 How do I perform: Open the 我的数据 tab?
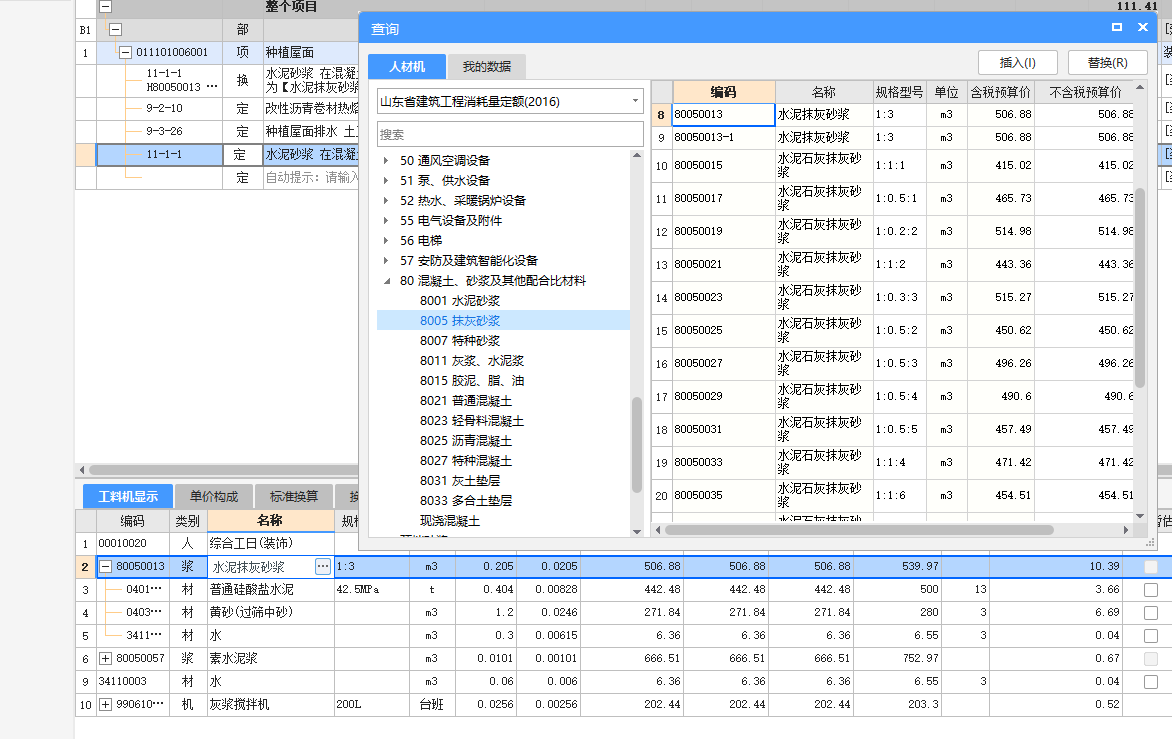[487, 67]
